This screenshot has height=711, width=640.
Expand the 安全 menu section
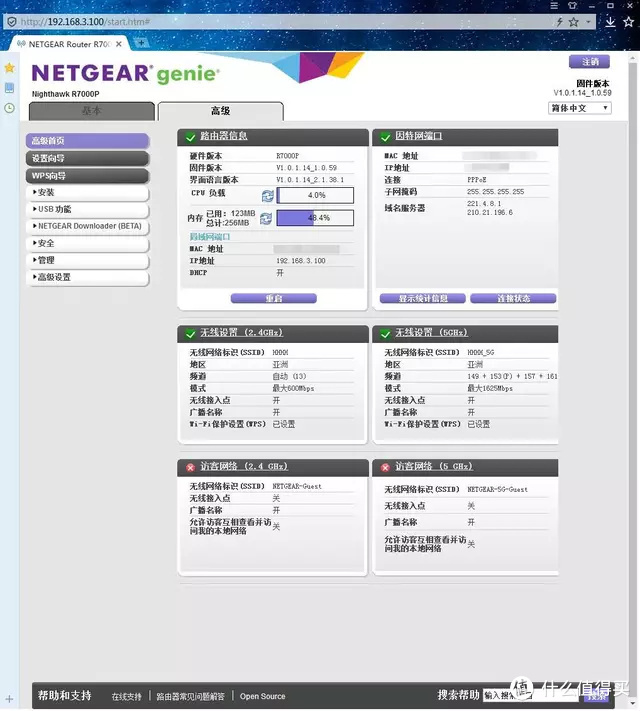point(88,243)
